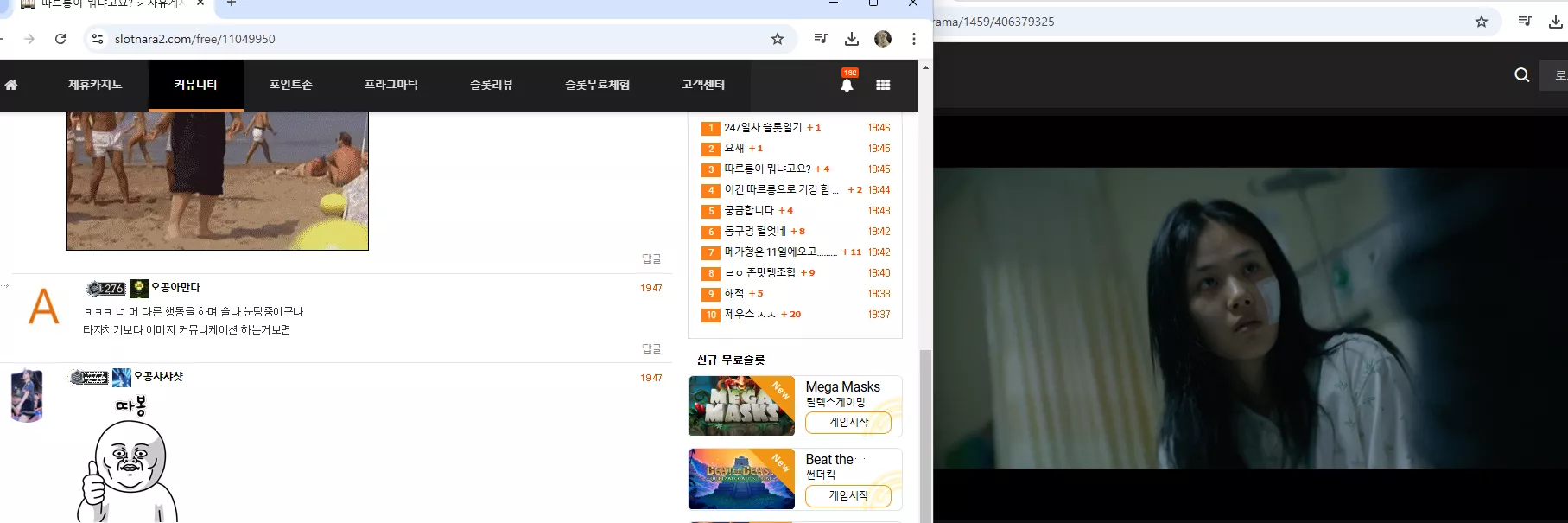Open post 제우스 ㅅㅅ

(x=750, y=315)
